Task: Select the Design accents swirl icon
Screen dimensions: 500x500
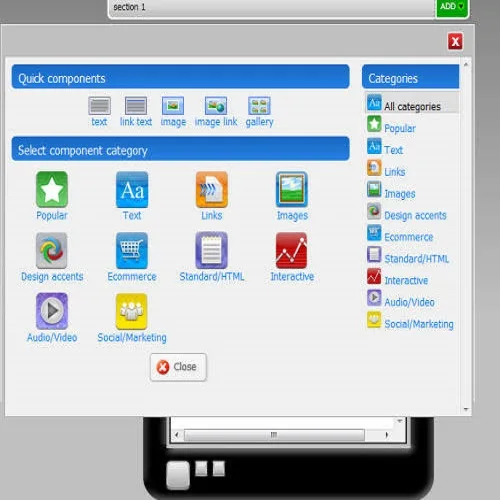Action: pos(52,251)
